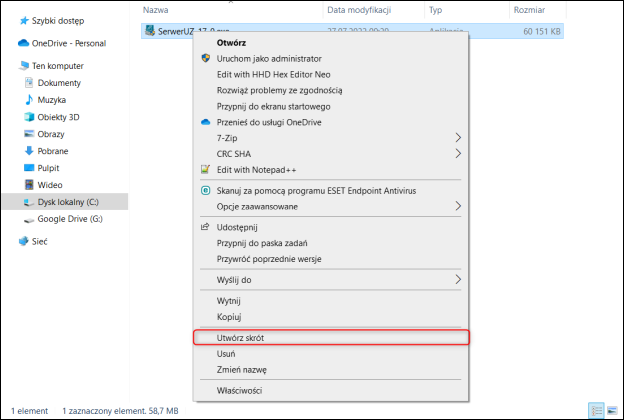Switch to large thumbnails view icon
This screenshot has height=420, width=624.
click(x=610, y=410)
